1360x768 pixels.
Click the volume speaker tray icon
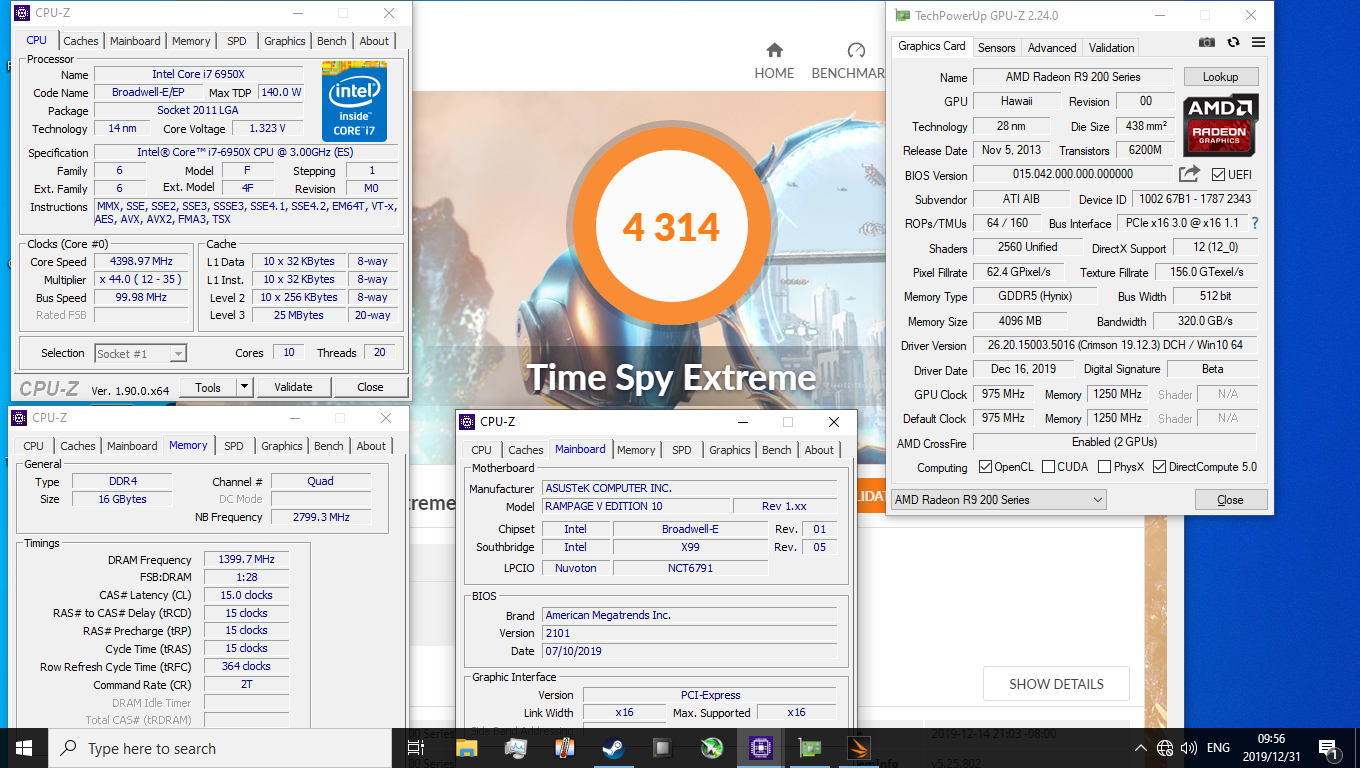coord(1189,748)
